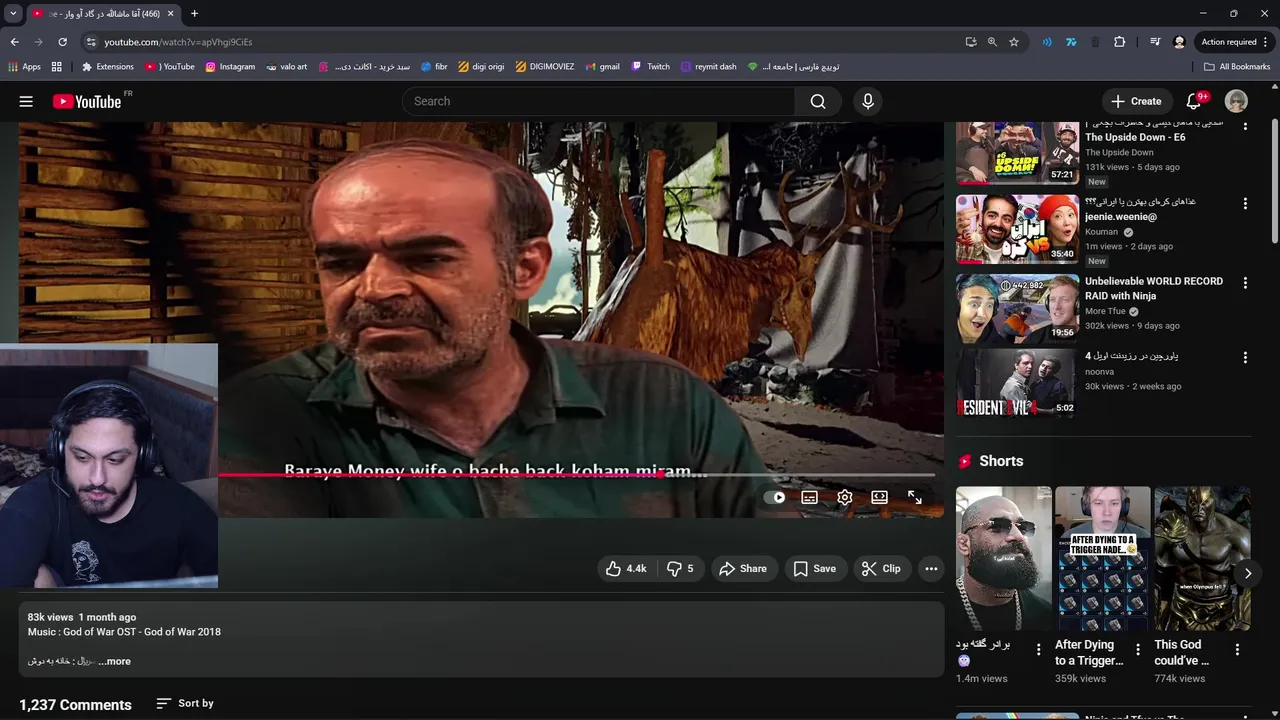Open the comments Sort by dropdown
Viewport: 1280px width, 720px height.
185,703
